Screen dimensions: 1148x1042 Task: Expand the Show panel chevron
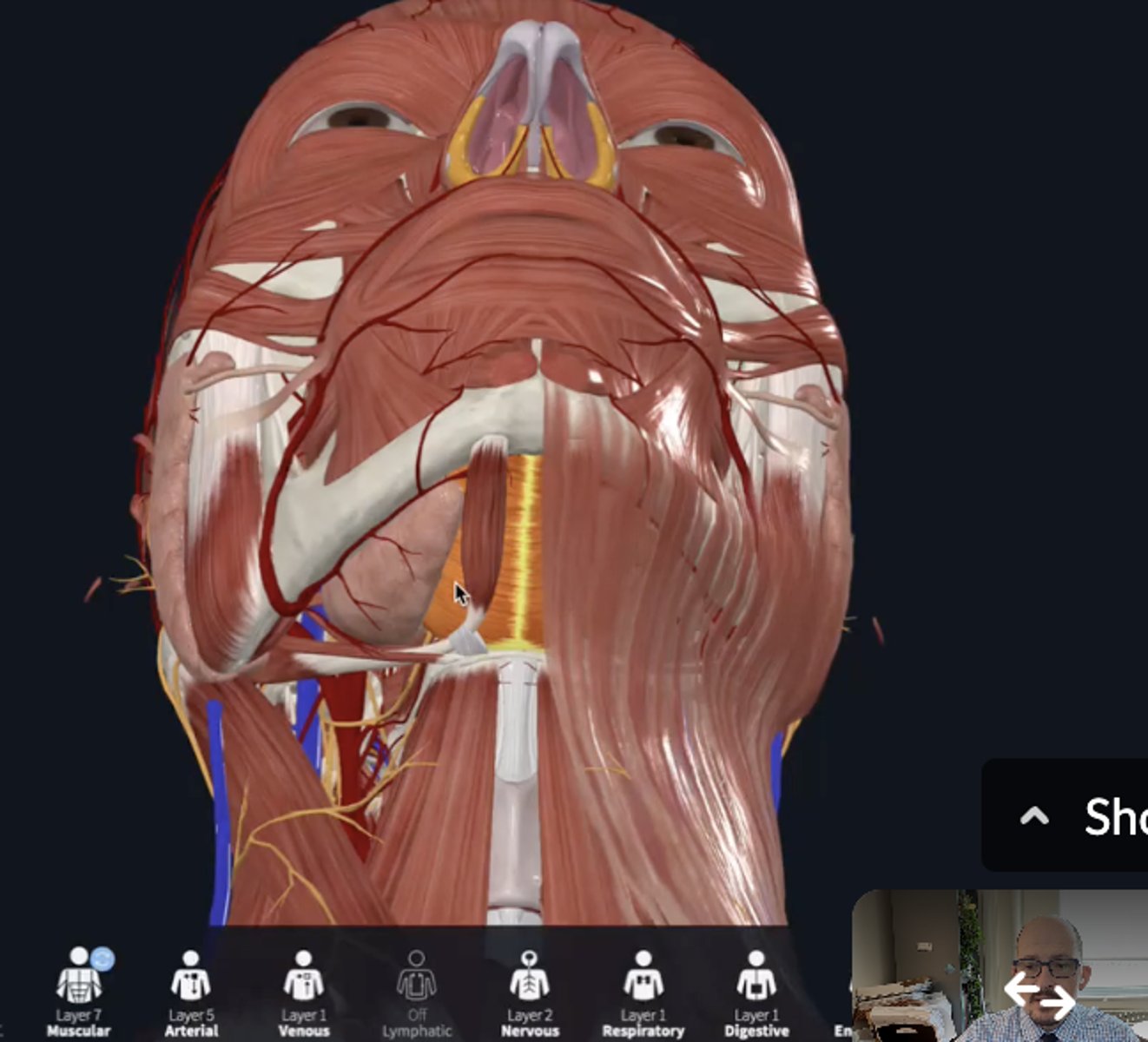point(1034,815)
